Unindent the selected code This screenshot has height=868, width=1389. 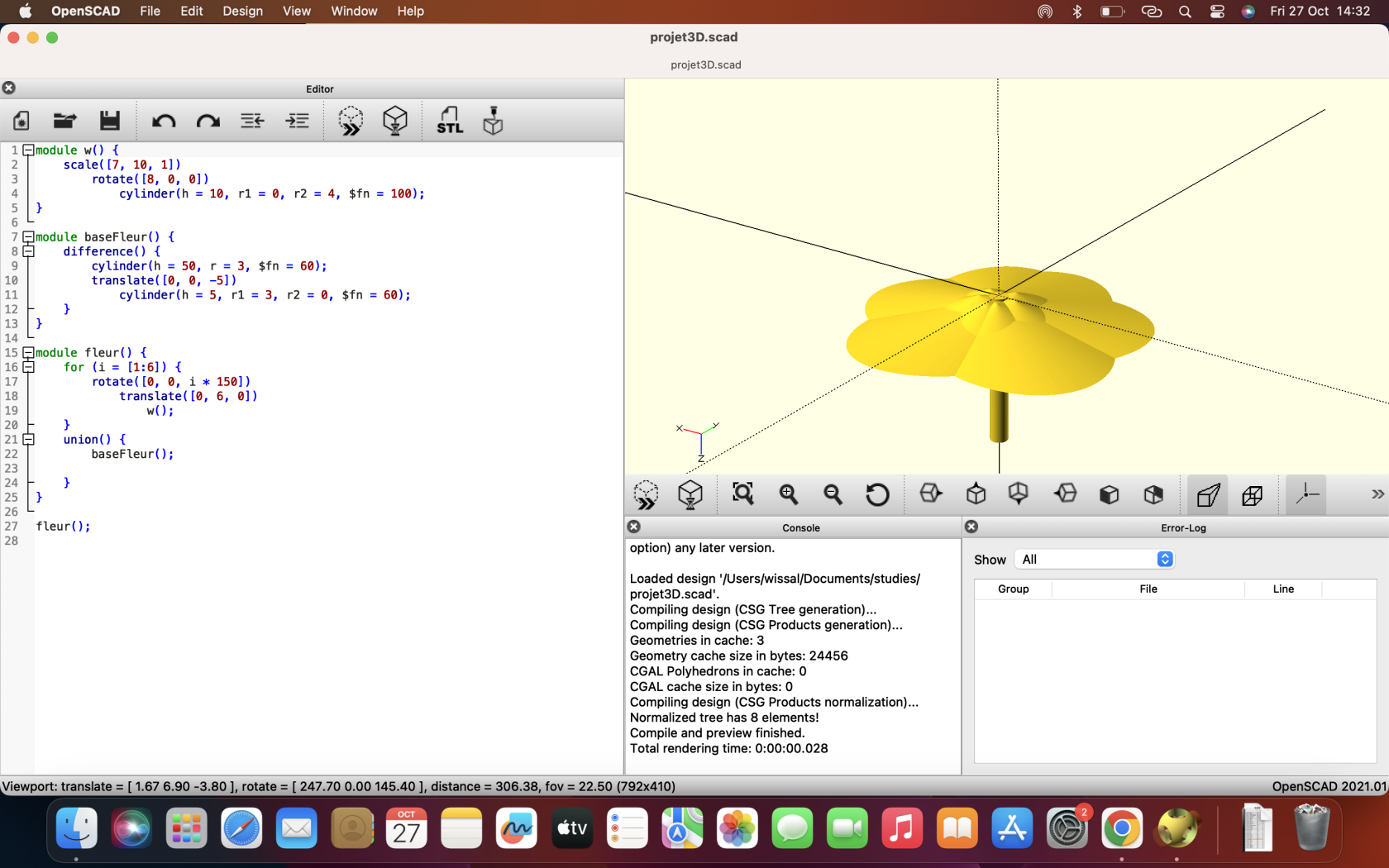(x=252, y=121)
